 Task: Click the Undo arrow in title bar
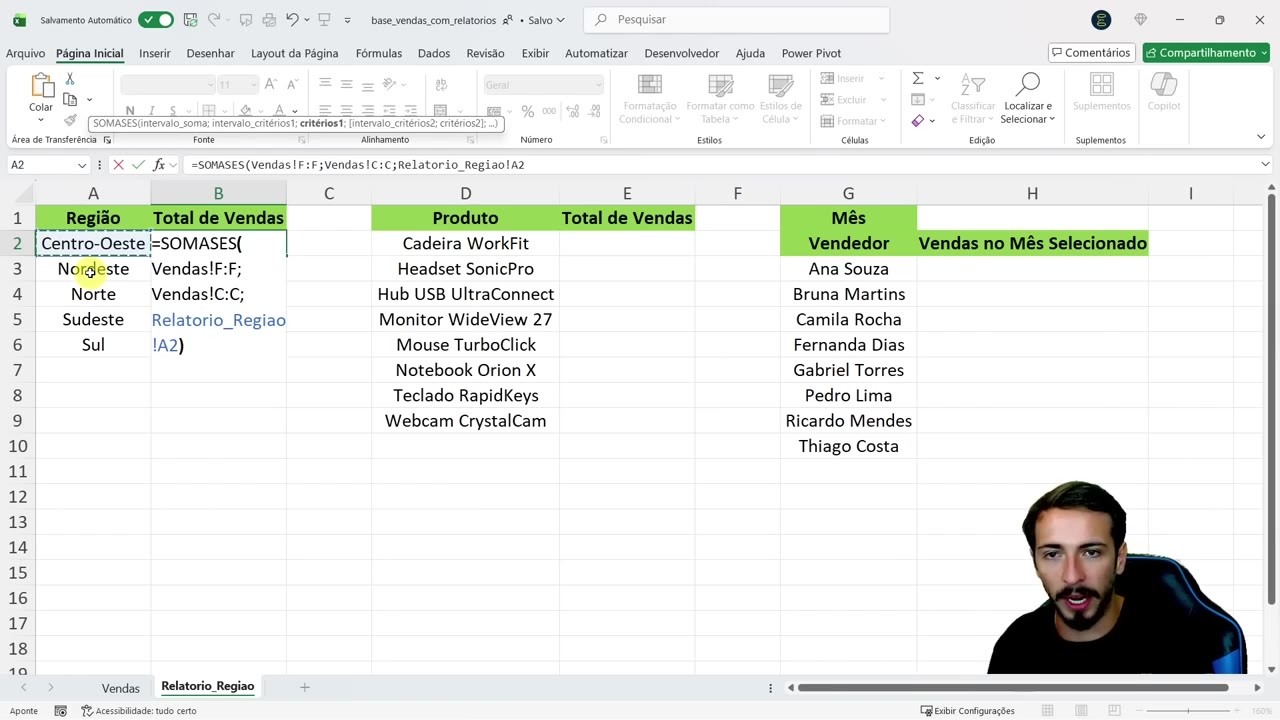[x=291, y=20]
